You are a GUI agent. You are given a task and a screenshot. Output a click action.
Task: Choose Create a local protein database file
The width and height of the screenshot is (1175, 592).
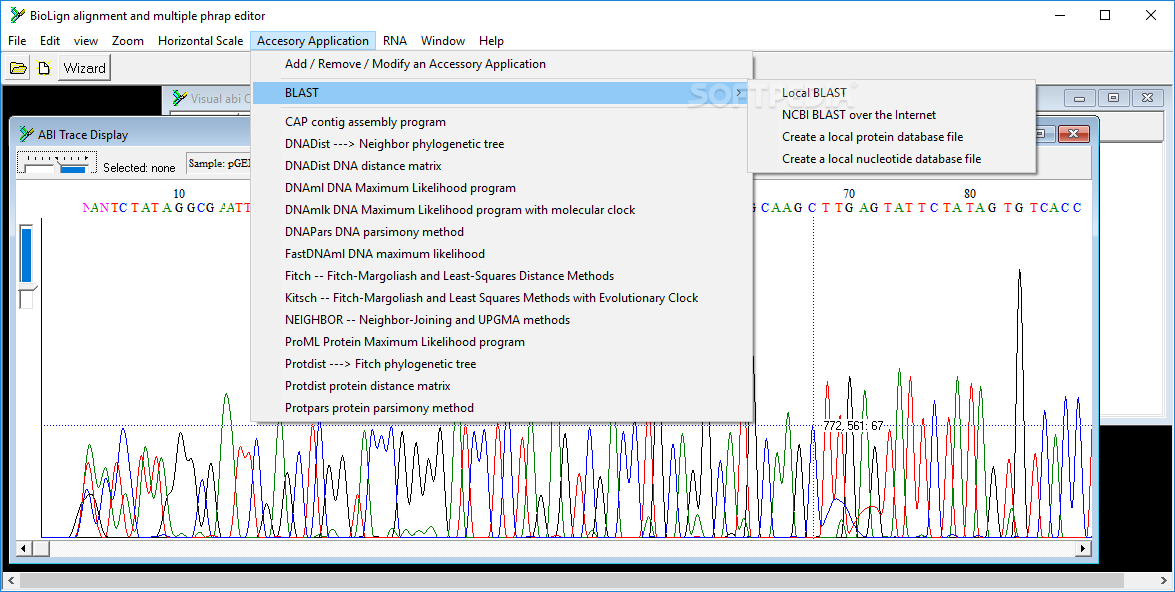tap(892, 137)
